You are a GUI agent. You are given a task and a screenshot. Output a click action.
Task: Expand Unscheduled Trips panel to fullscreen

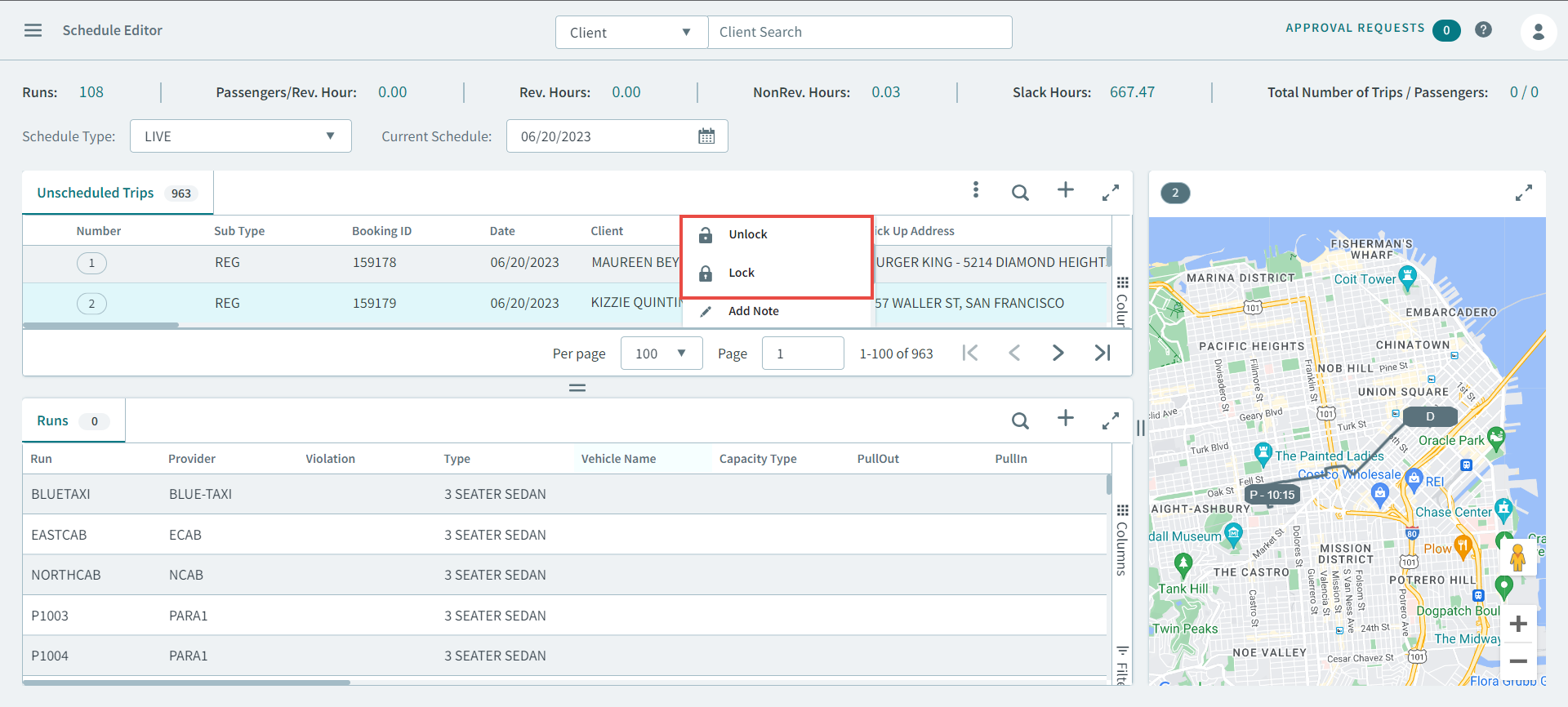pyautogui.click(x=1110, y=193)
